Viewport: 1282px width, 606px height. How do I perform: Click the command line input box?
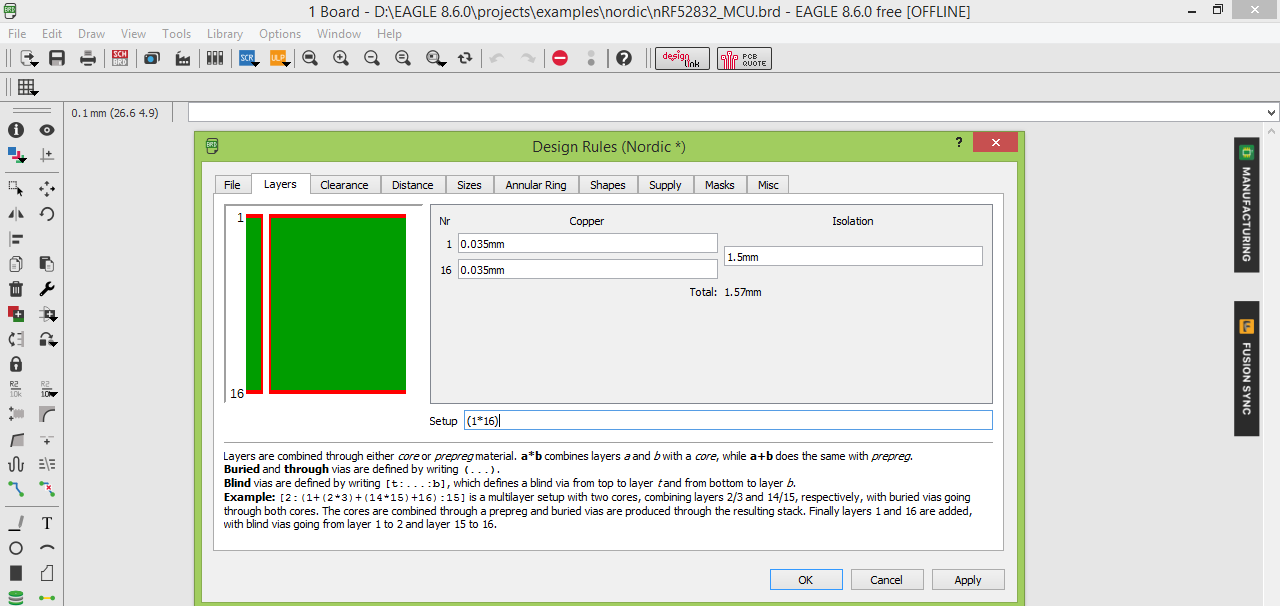(726, 113)
